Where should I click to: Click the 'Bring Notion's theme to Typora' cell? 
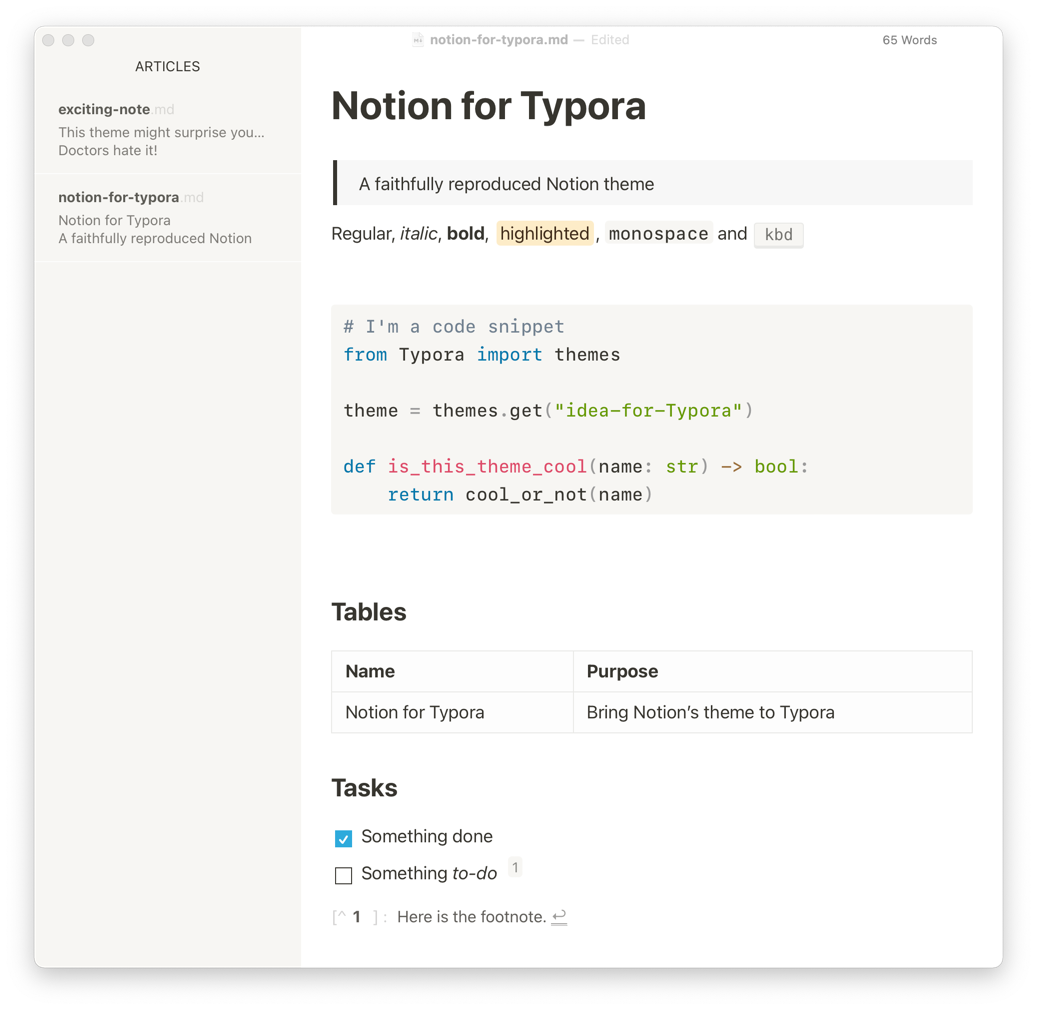(x=772, y=712)
